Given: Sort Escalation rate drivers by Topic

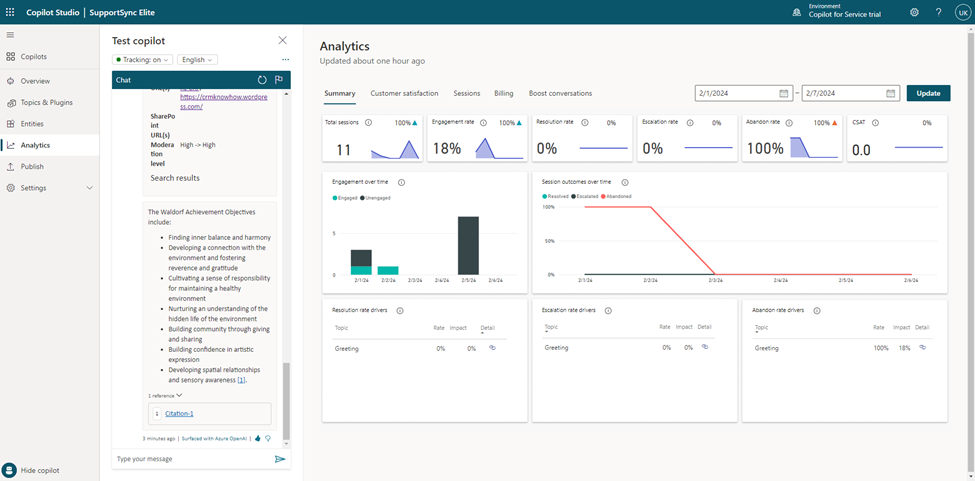Looking at the screenshot, I should point(552,329).
